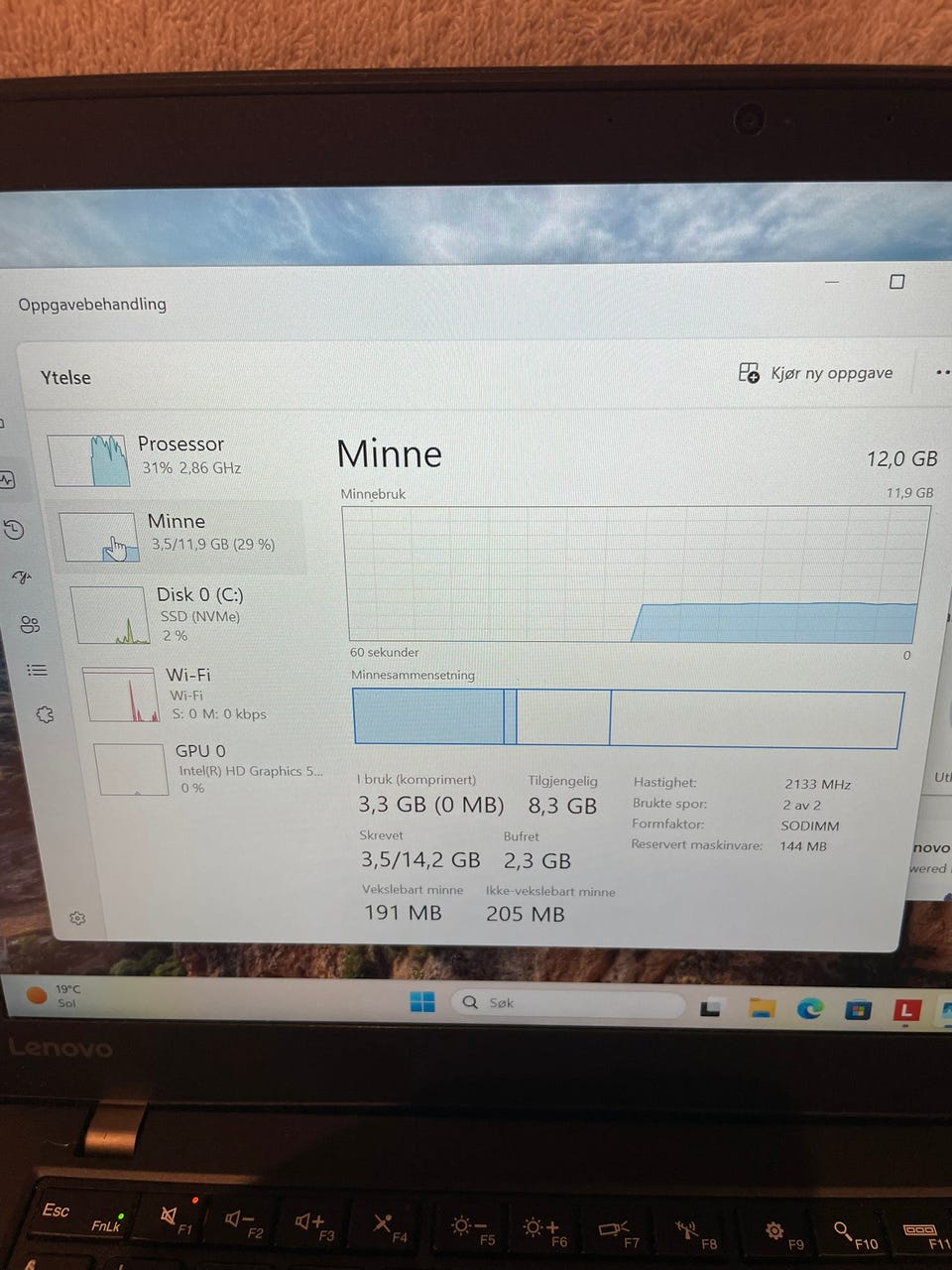This screenshot has width=952, height=1270.
Task: Click the 3,5/14,2 GB Skrevet value
Action: (420, 859)
